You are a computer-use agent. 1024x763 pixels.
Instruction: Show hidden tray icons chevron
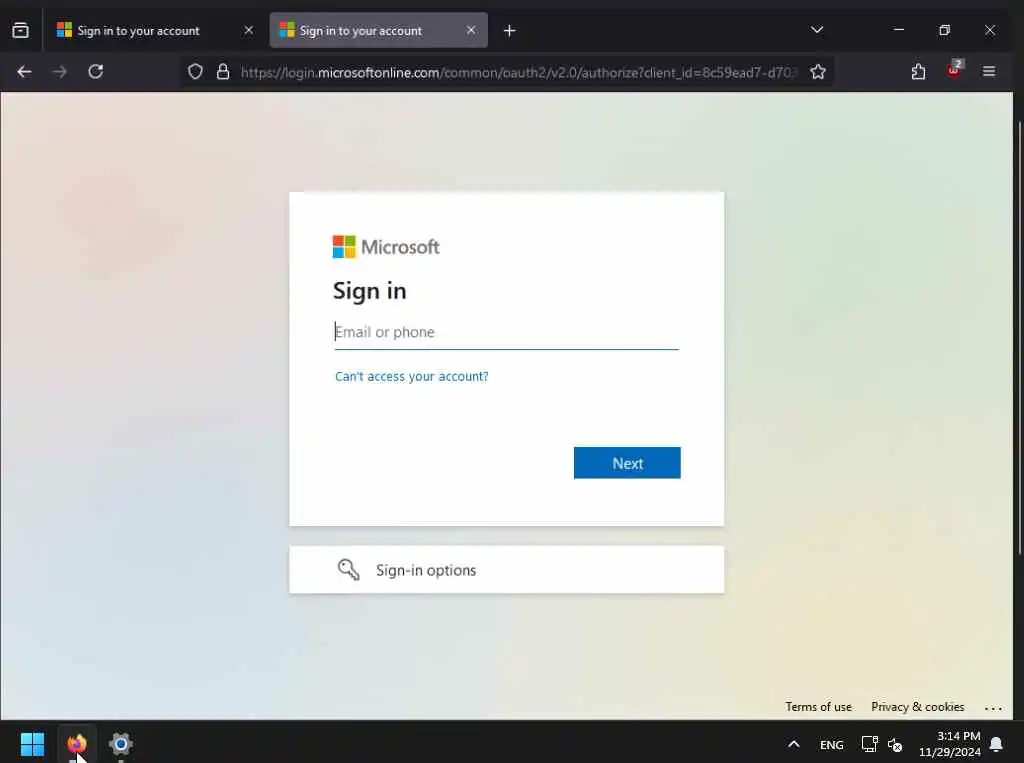point(793,744)
